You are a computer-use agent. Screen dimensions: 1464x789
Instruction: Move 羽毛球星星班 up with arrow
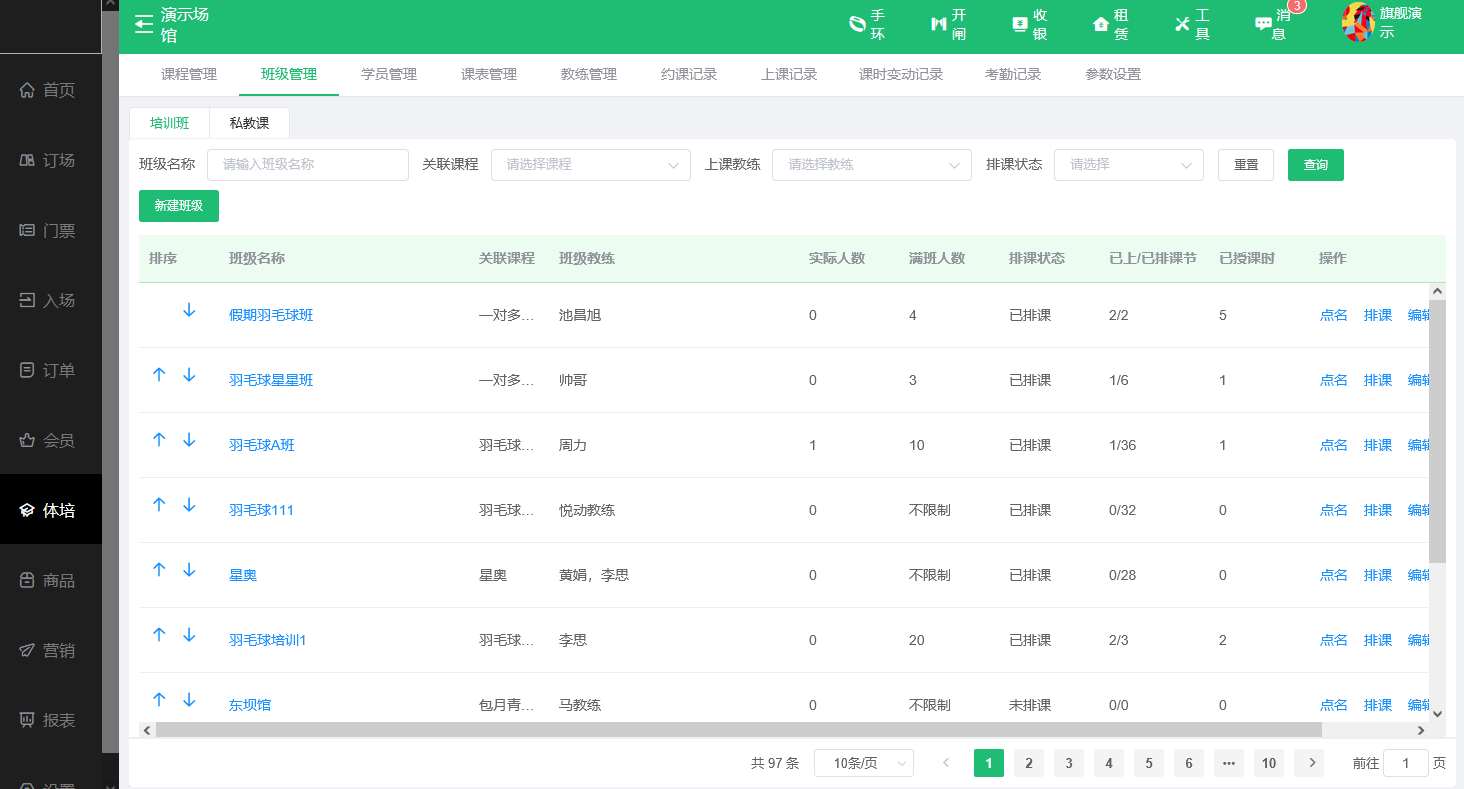tap(158, 375)
